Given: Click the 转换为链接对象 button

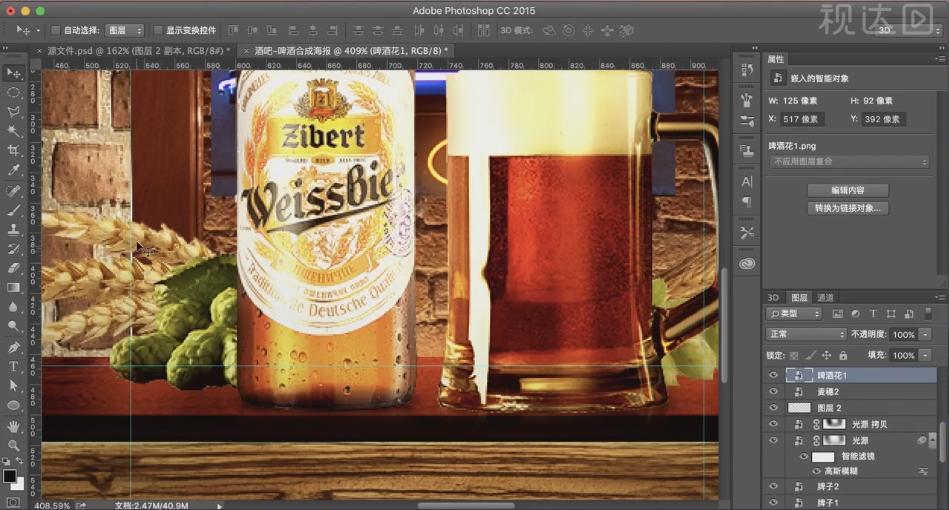Looking at the screenshot, I should tap(848, 208).
